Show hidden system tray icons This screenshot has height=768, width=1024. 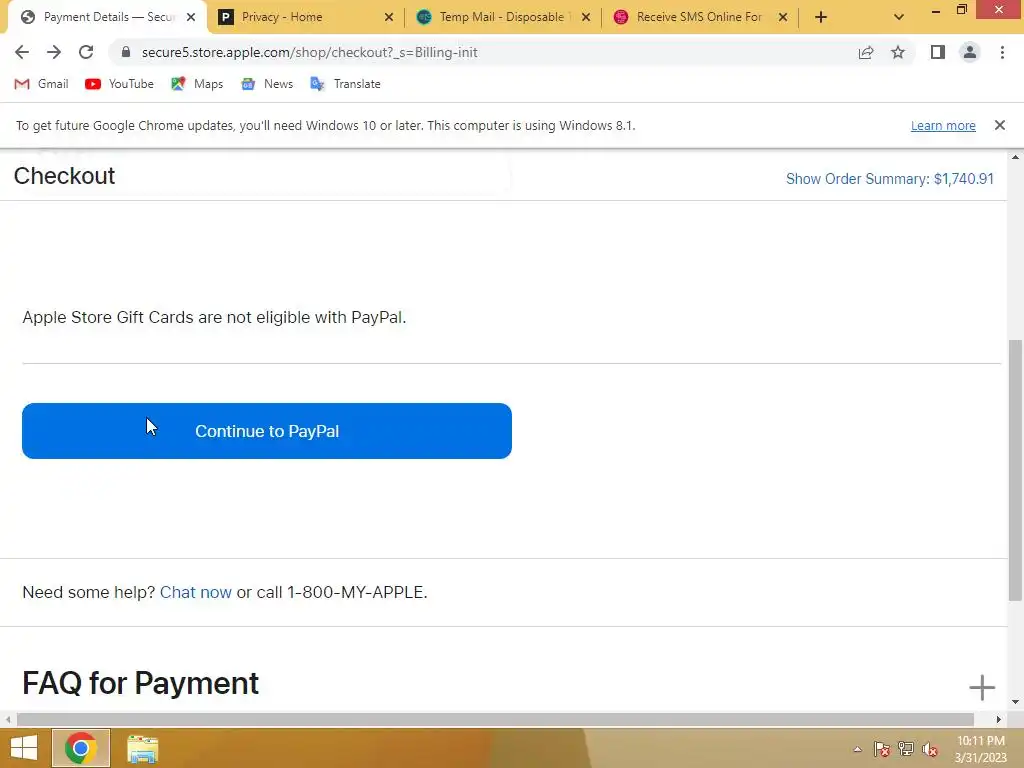pyautogui.click(x=857, y=749)
